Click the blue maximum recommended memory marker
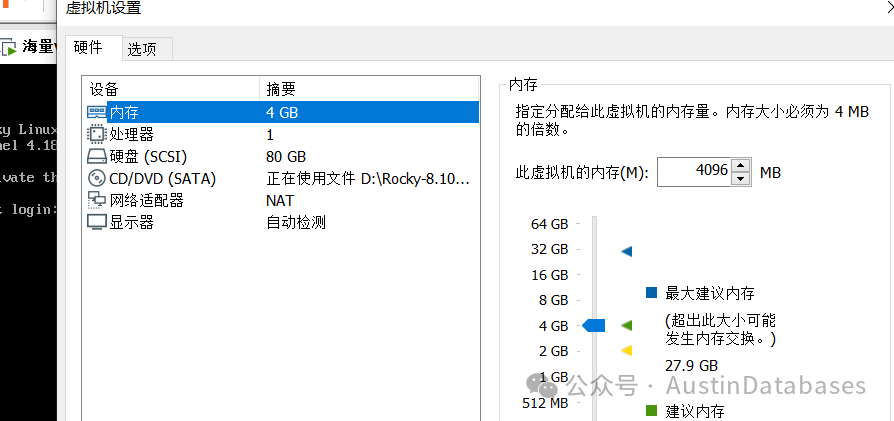The height and width of the screenshot is (421, 894). coord(627,251)
